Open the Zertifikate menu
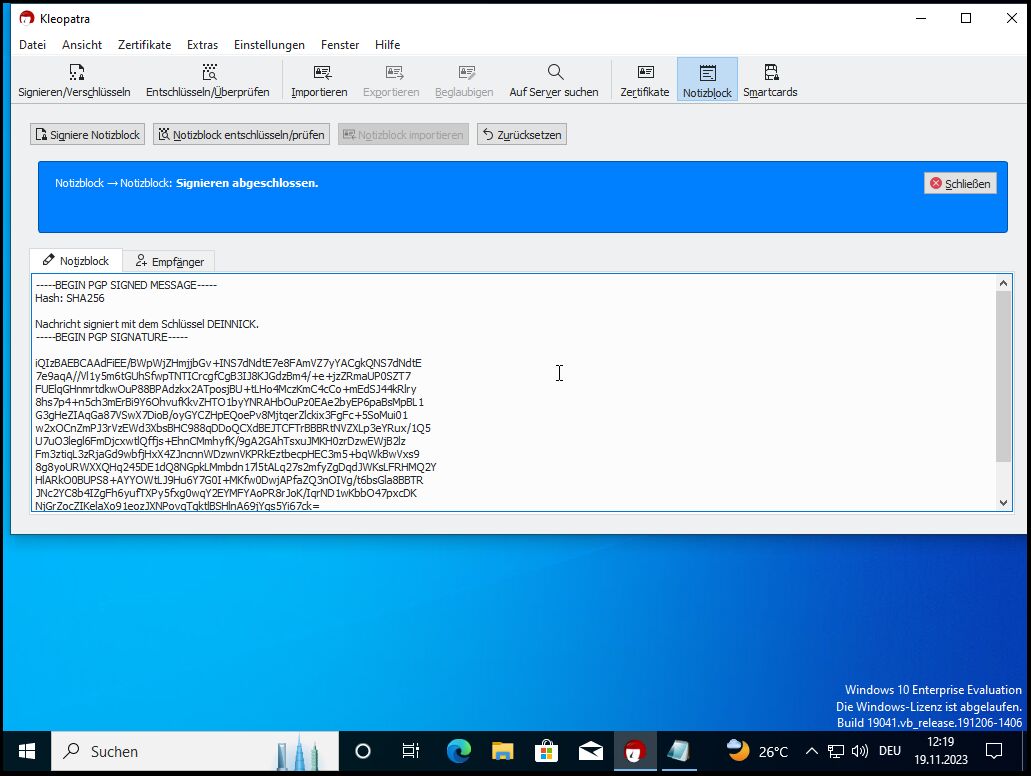The height and width of the screenshot is (776, 1031). coord(144,45)
